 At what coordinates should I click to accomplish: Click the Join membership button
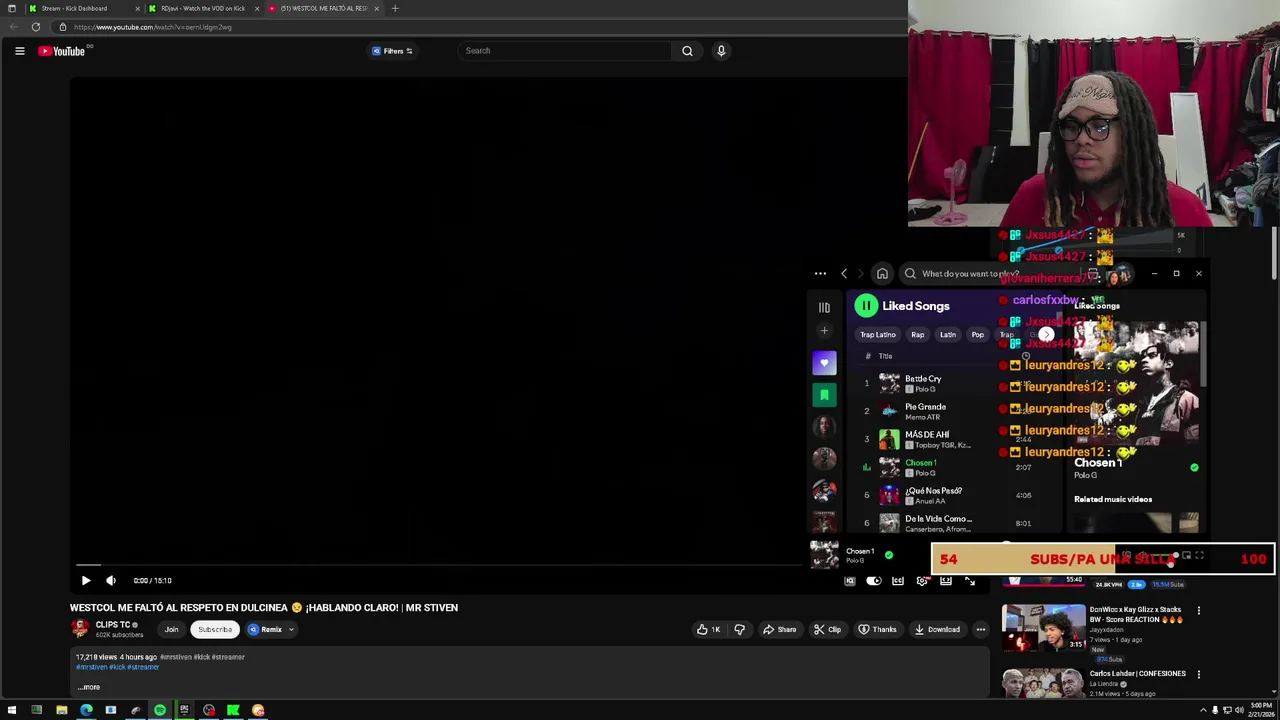pos(171,629)
